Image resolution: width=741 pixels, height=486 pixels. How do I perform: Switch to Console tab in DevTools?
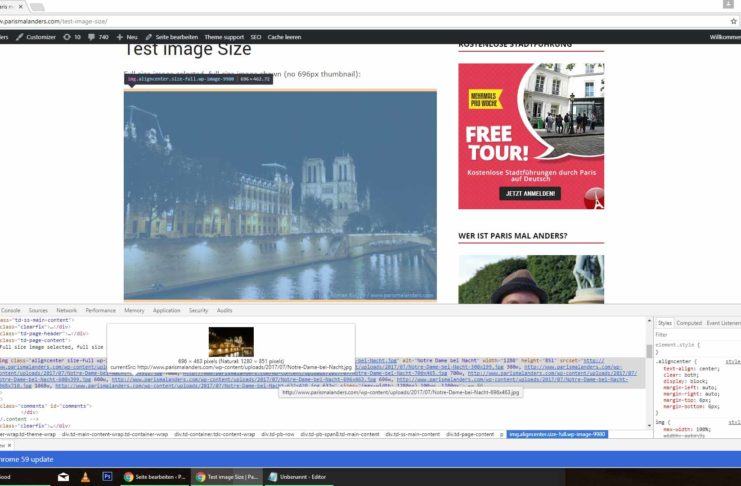coord(10,311)
